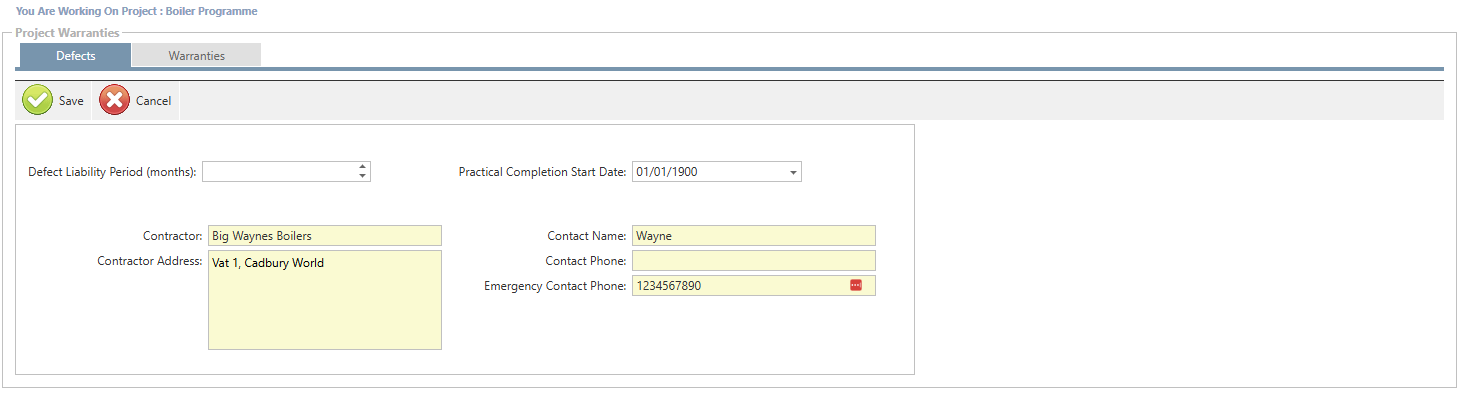Image resolution: width=1462 pixels, height=395 pixels.
Task: Click the red Cancel cross icon
Action: tap(115, 100)
